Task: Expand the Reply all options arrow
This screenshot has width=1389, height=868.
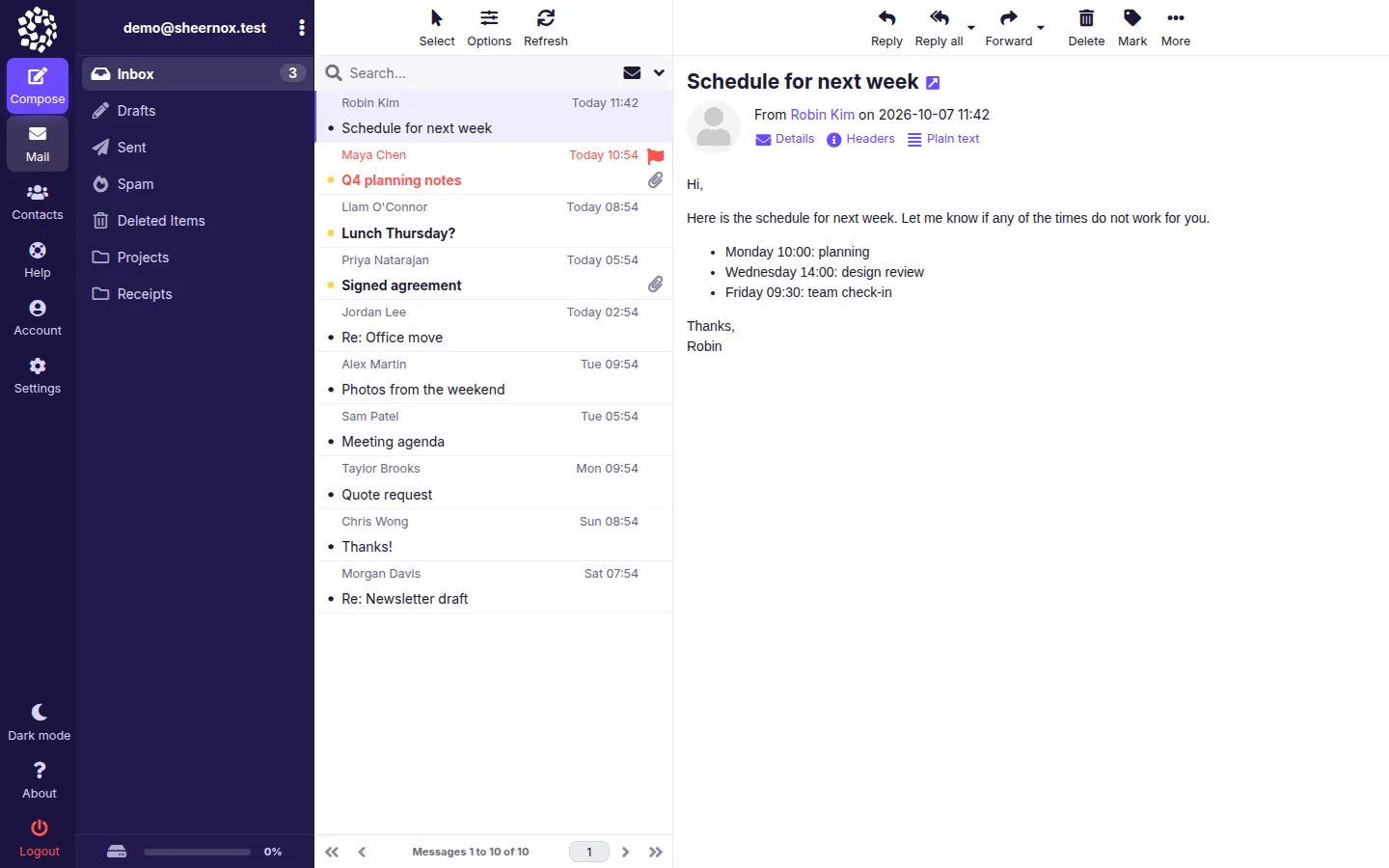Action: click(971, 28)
